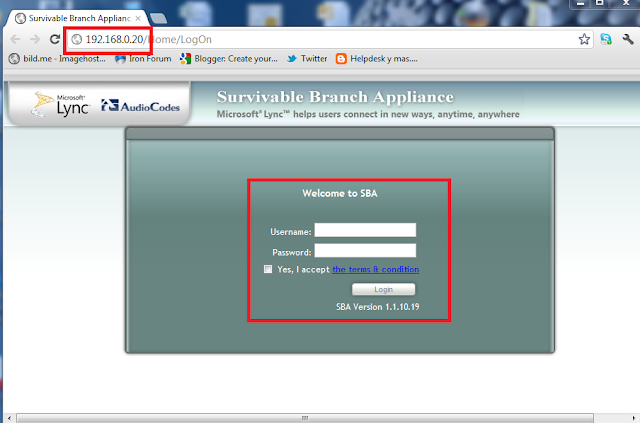Open a new browser tab
The image size is (640, 423).
tap(158, 18)
